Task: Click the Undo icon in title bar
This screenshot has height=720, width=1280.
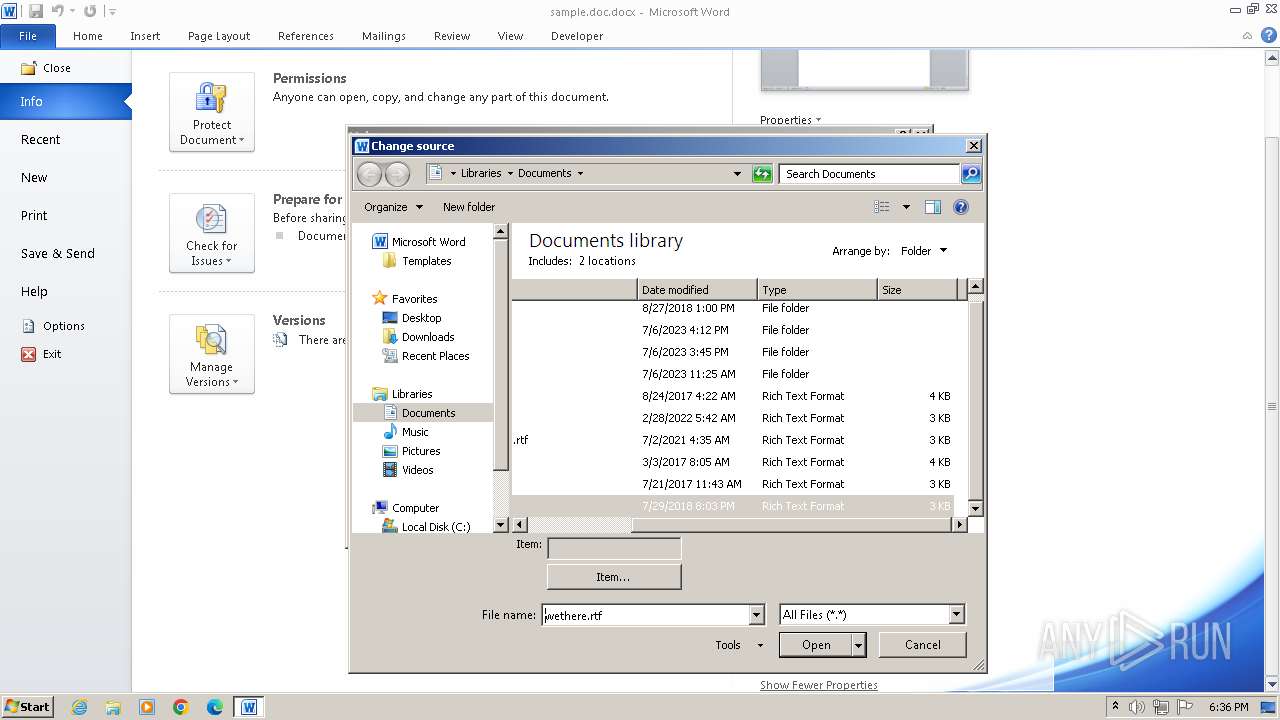Action: (x=58, y=11)
